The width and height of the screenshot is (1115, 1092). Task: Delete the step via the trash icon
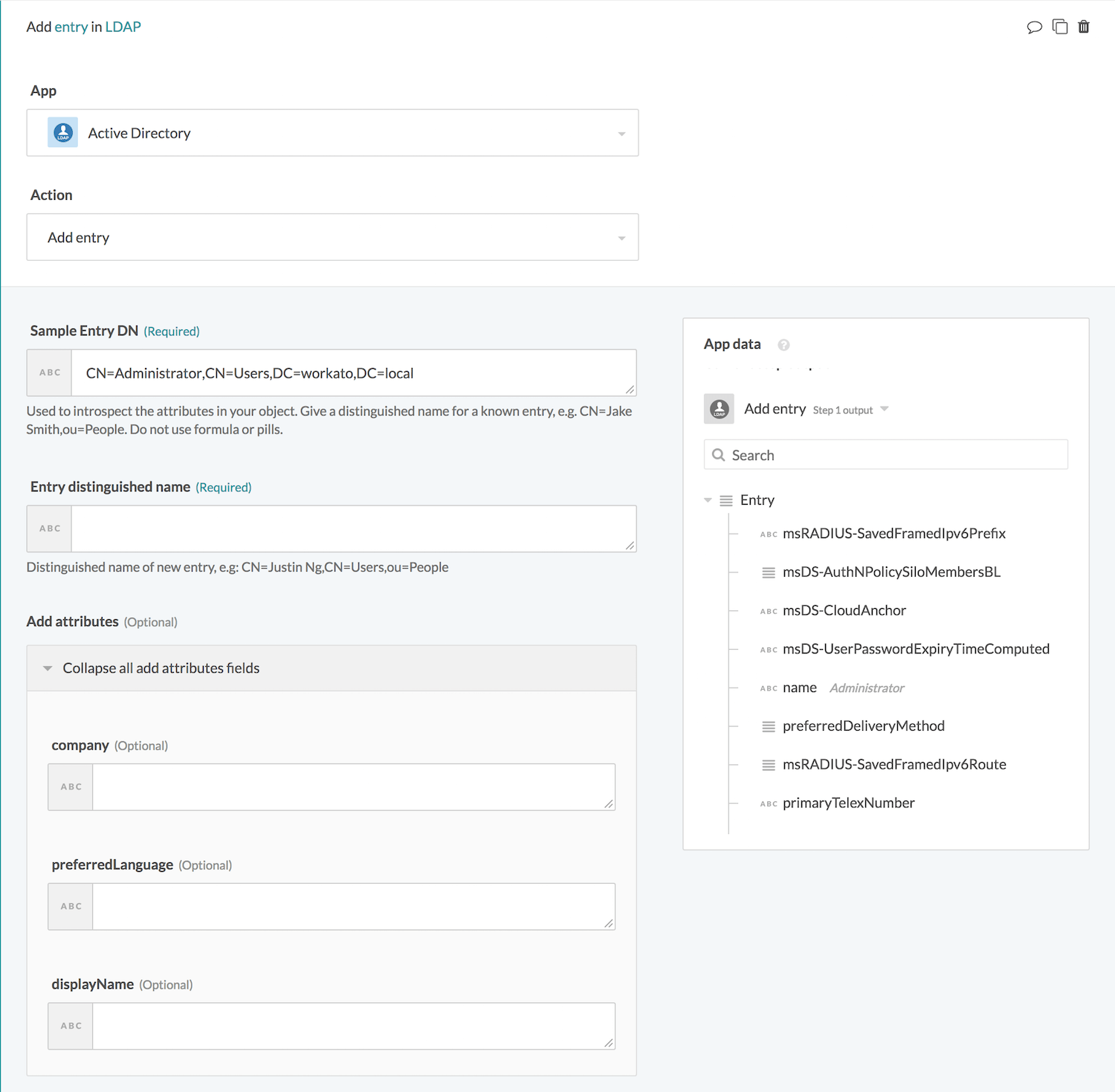click(x=1084, y=26)
